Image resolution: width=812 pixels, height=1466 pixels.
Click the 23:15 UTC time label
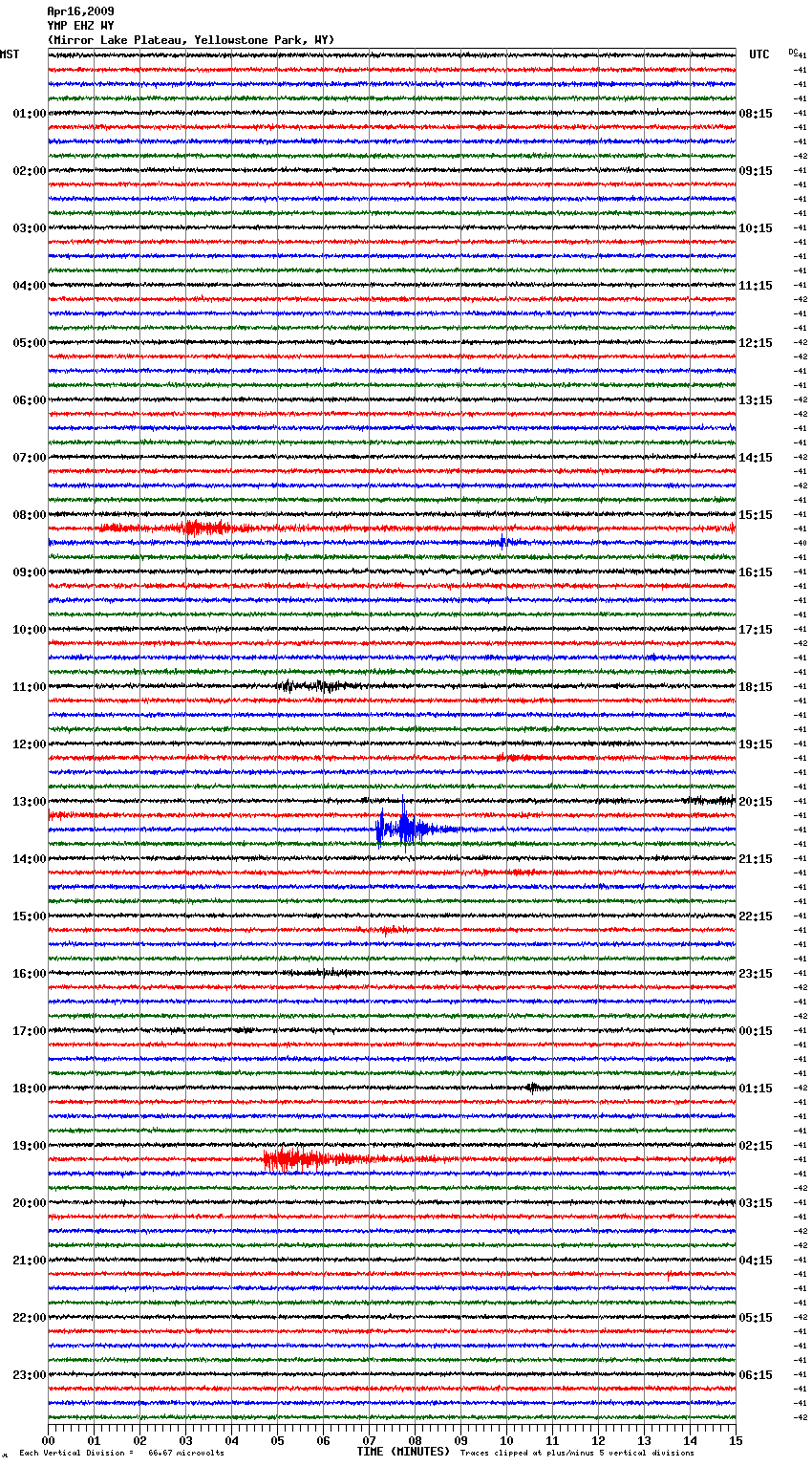pos(756,974)
